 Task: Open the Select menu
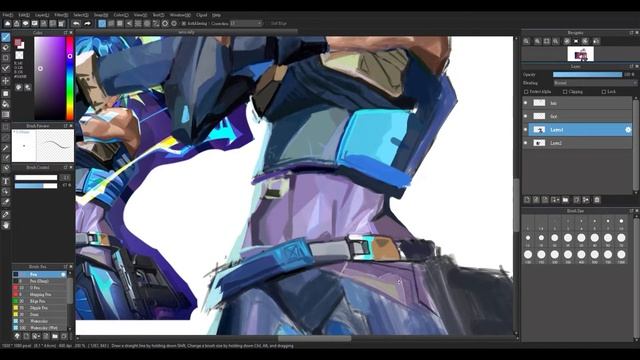[80, 15]
